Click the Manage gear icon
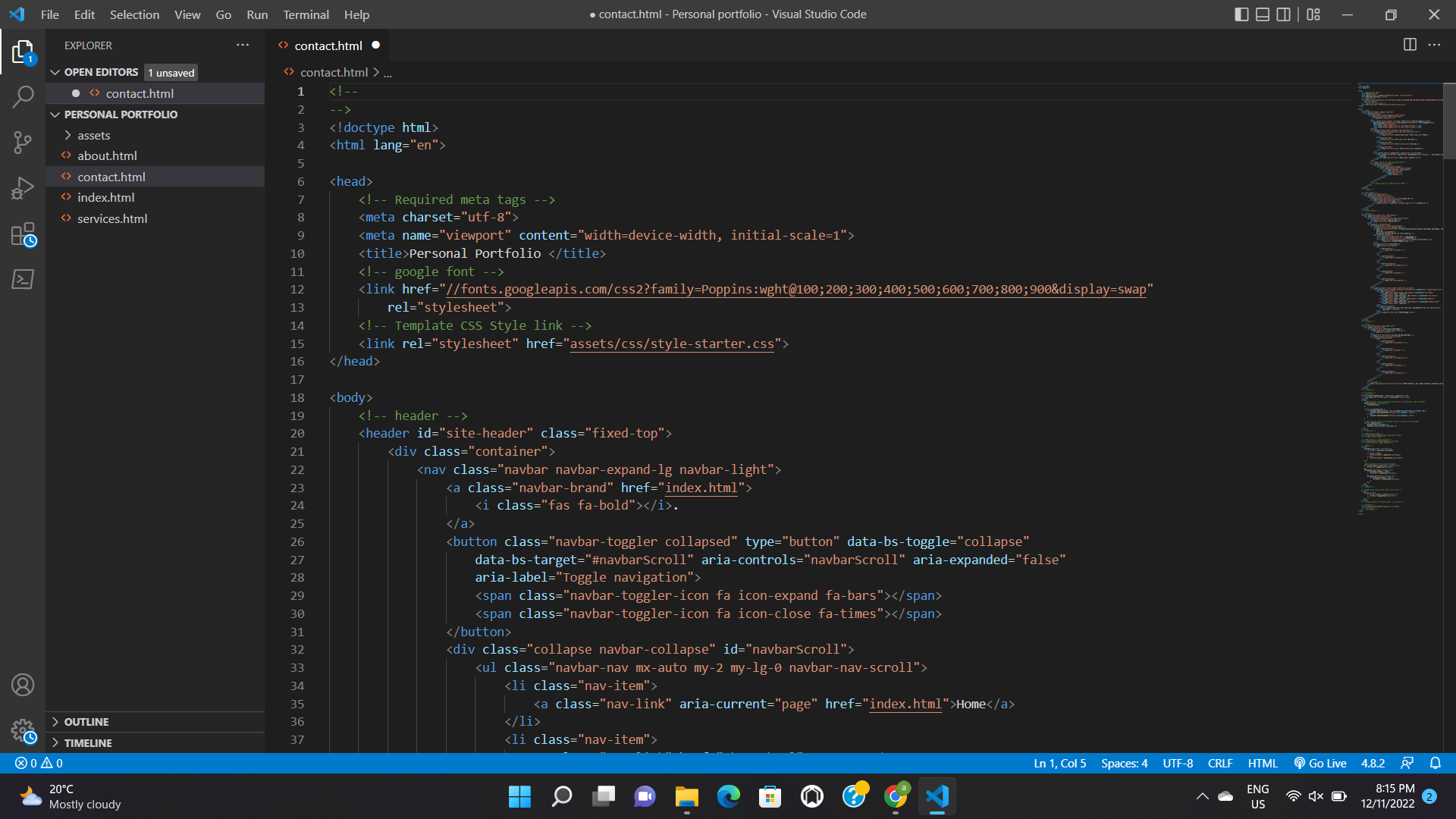This screenshot has width=1456, height=819. 23,731
